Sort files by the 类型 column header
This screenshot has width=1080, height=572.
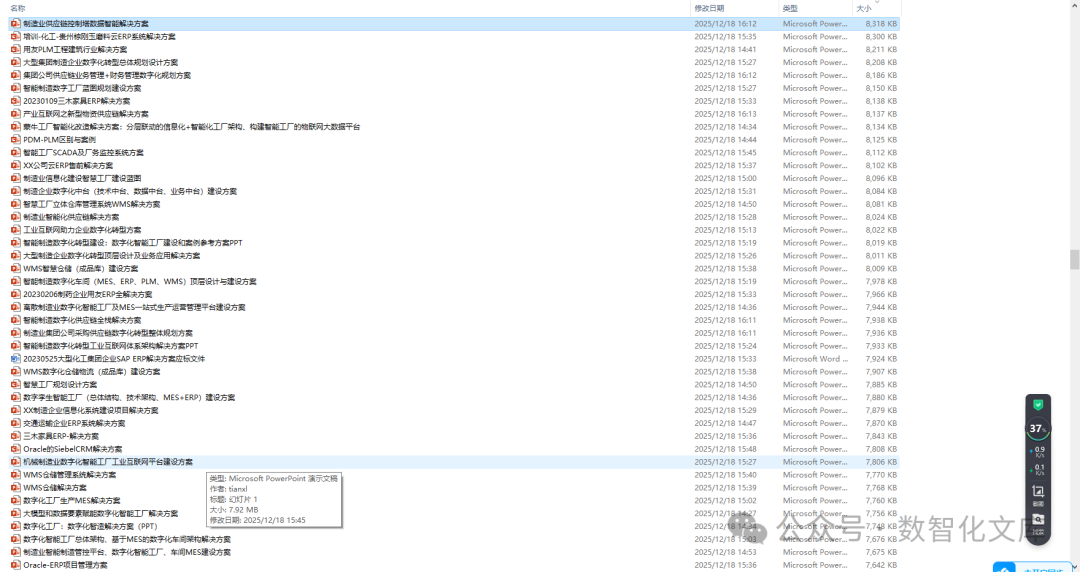790,8
